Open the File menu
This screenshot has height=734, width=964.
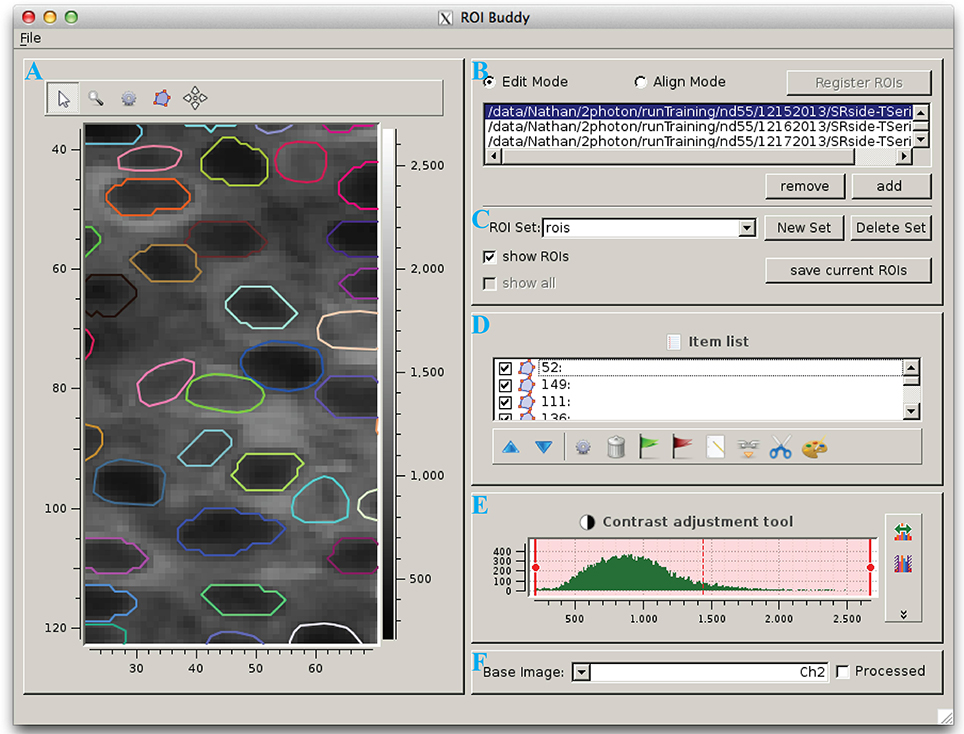pyautogui.click(x=30, y=38)
